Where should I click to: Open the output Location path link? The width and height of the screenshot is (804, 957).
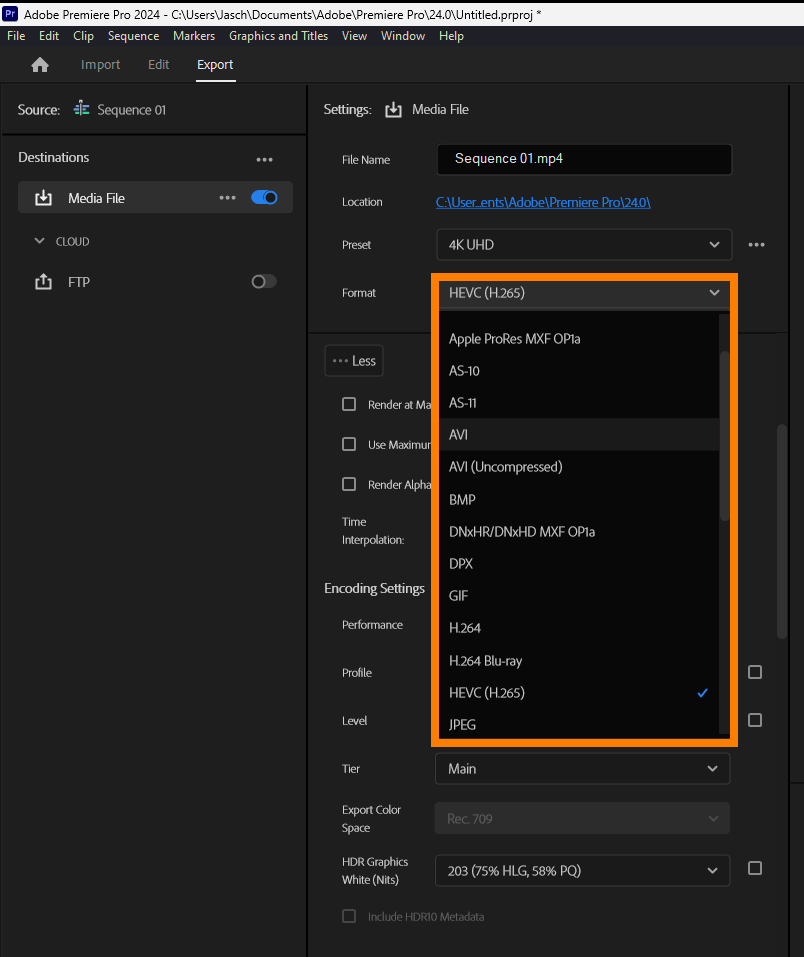(x=543, y=202)
